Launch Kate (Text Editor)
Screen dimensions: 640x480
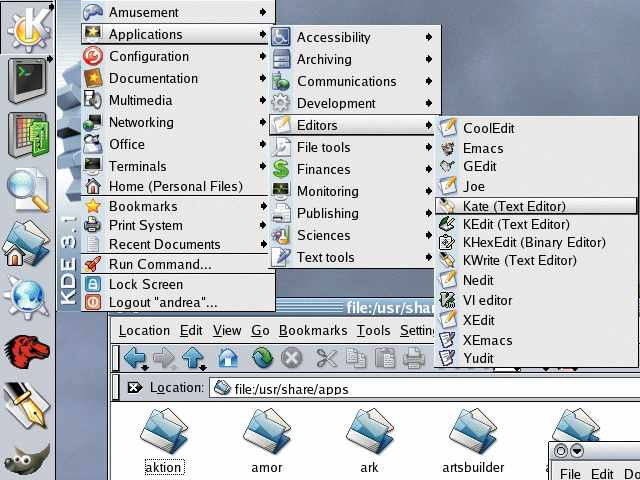click(x=536, y=206)
